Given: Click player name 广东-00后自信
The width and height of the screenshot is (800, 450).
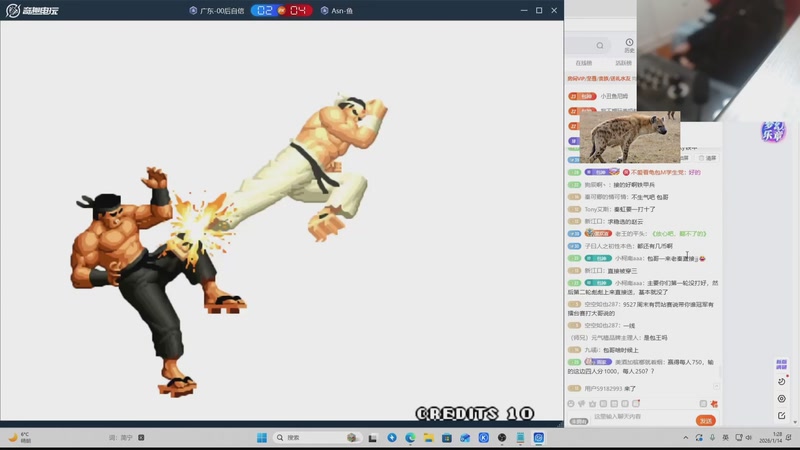Looking at the screenshot, I should pos(221,10).
